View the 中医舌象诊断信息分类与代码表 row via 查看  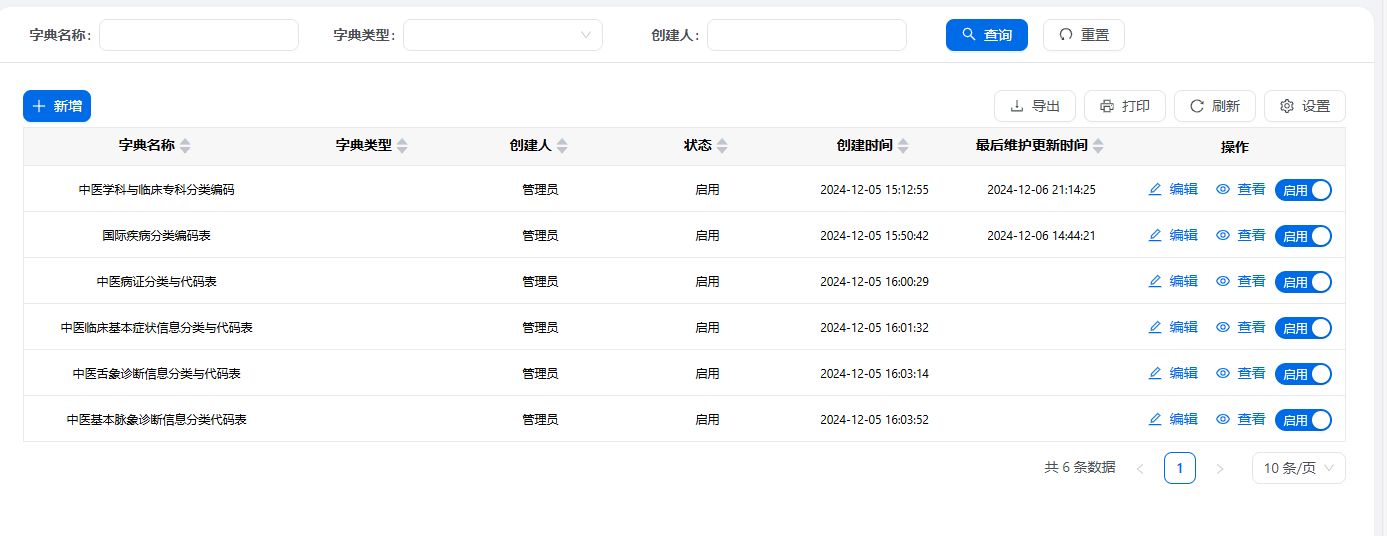[x=1241, y=373]
